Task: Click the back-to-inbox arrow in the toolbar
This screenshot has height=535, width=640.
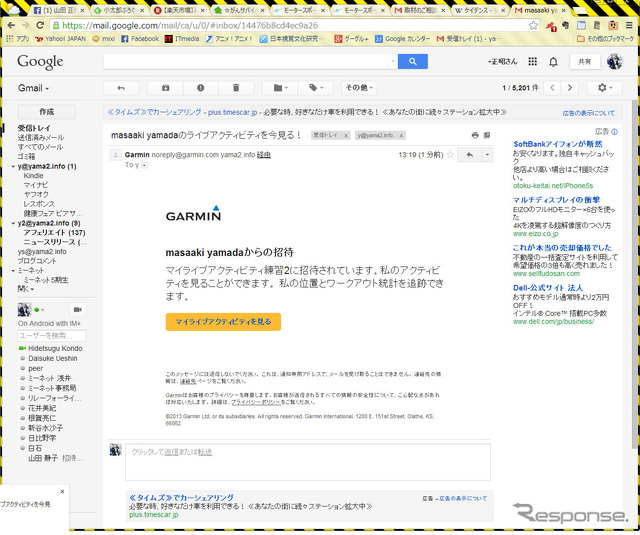Action: 121,88
